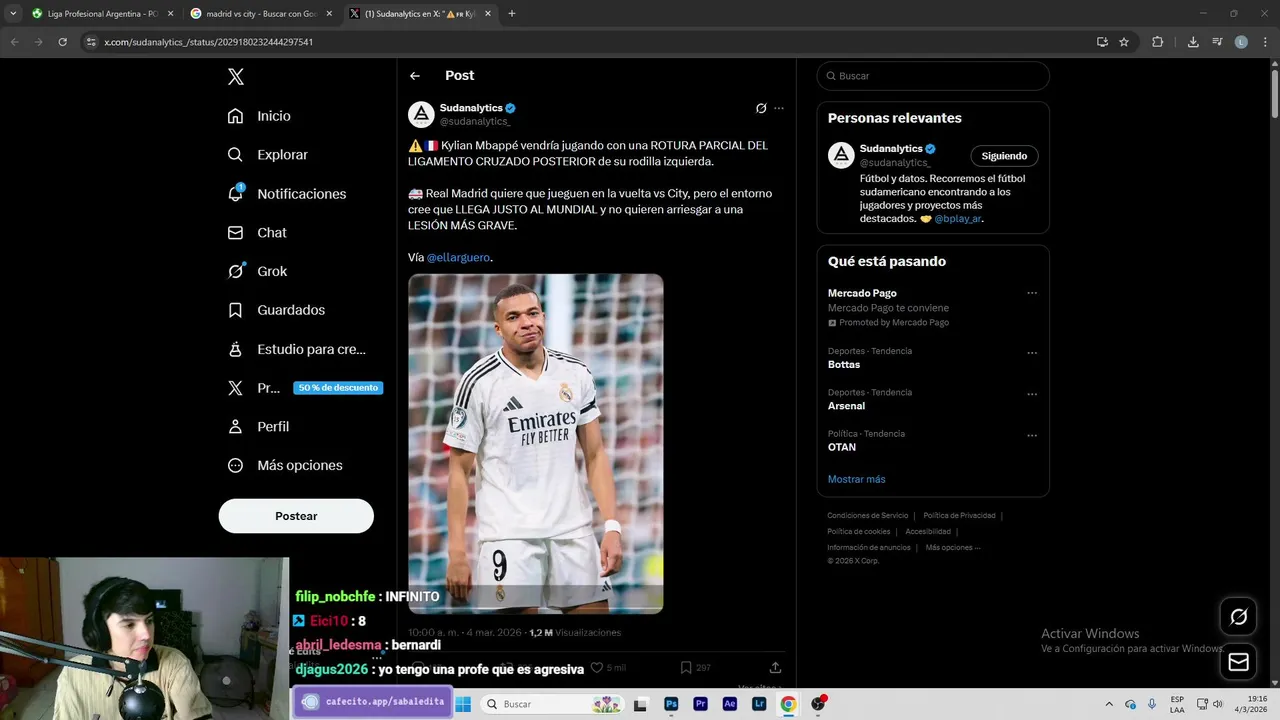
Task: Close the Sudanalytics en X tab
Action: [488, 14]
